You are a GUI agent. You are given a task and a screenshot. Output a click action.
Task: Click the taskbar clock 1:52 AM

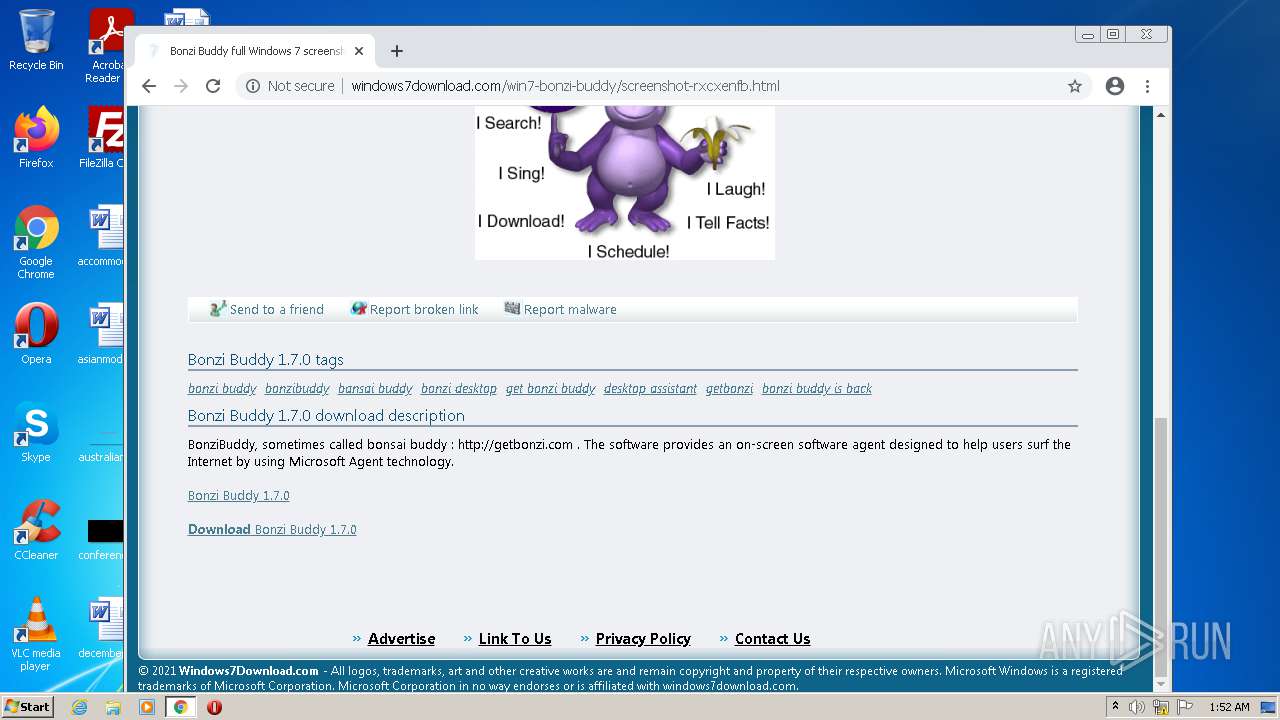pyautogui.click(x=1229, y=707)
